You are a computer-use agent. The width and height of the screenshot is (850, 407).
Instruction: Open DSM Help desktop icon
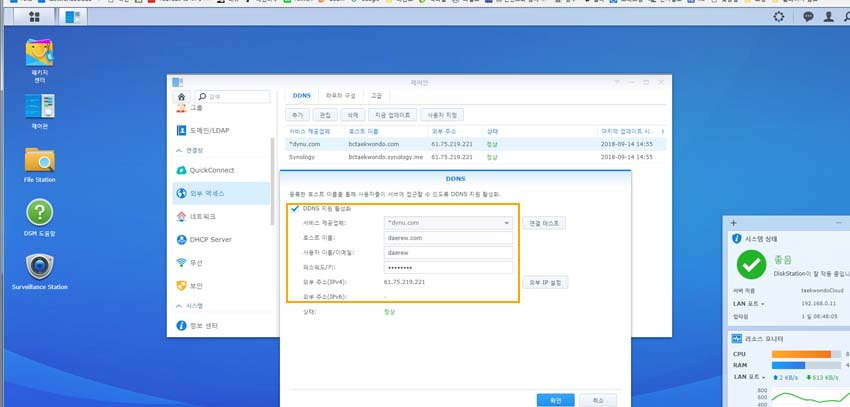coord(39,215)
